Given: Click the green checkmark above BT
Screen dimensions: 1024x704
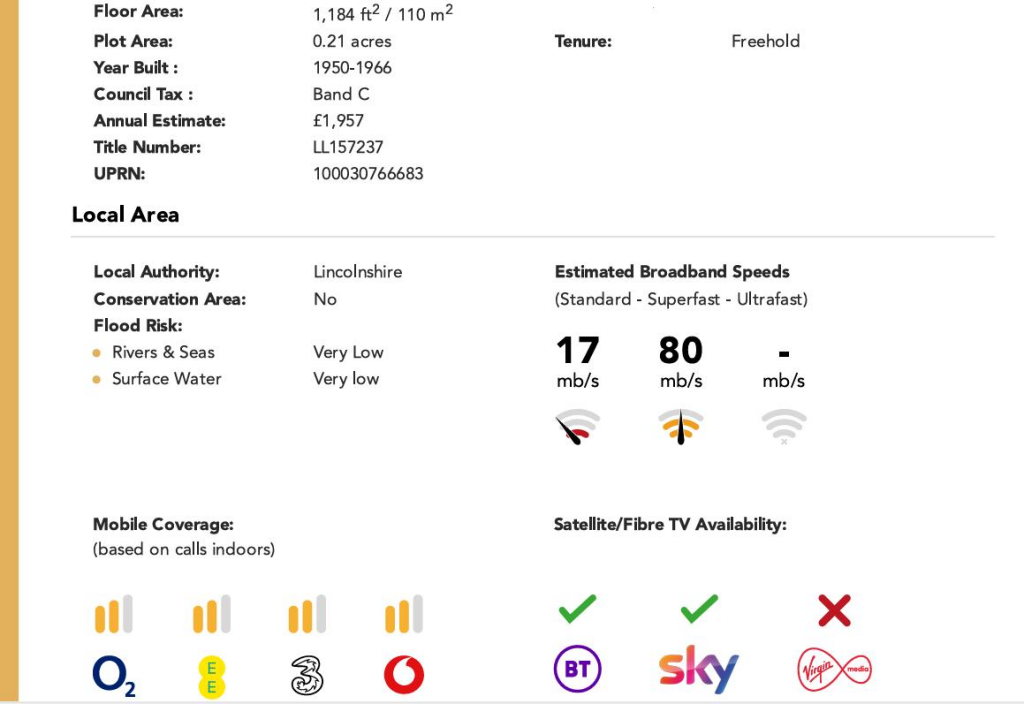Looking at the screenshot, I should [x=577, y=608].
